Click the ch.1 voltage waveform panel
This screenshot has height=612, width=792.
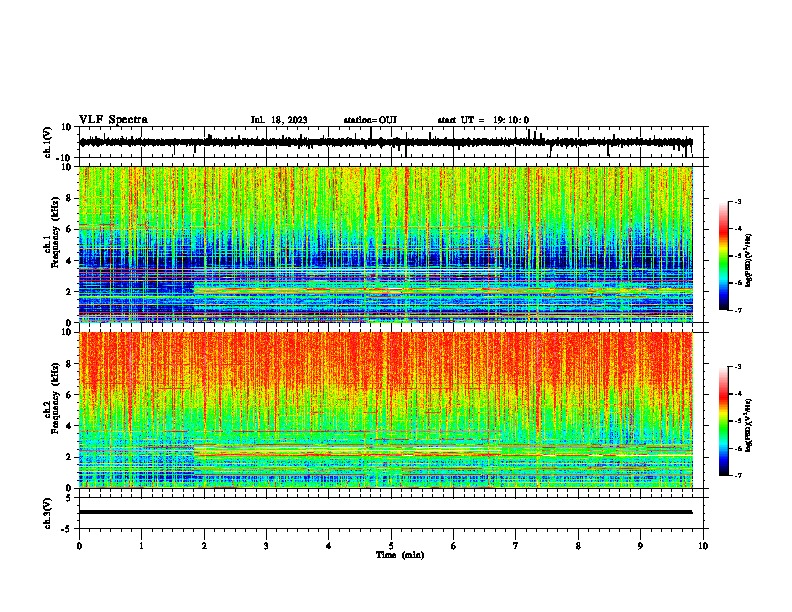[x=393, y=142]
